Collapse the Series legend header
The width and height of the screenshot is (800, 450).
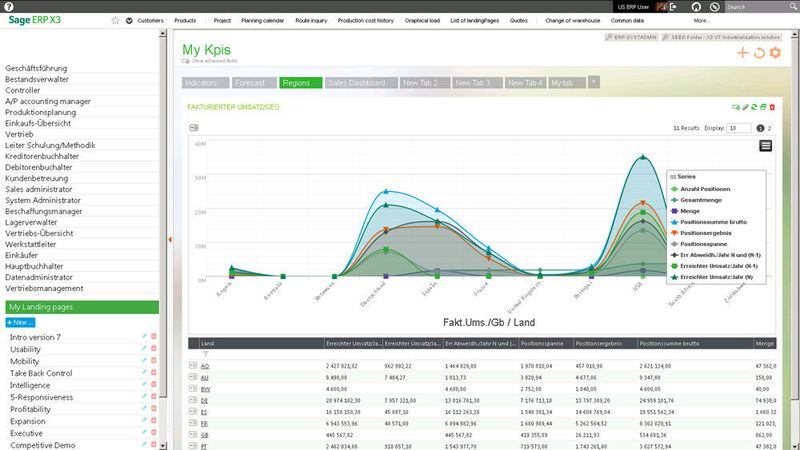(683, 177)
